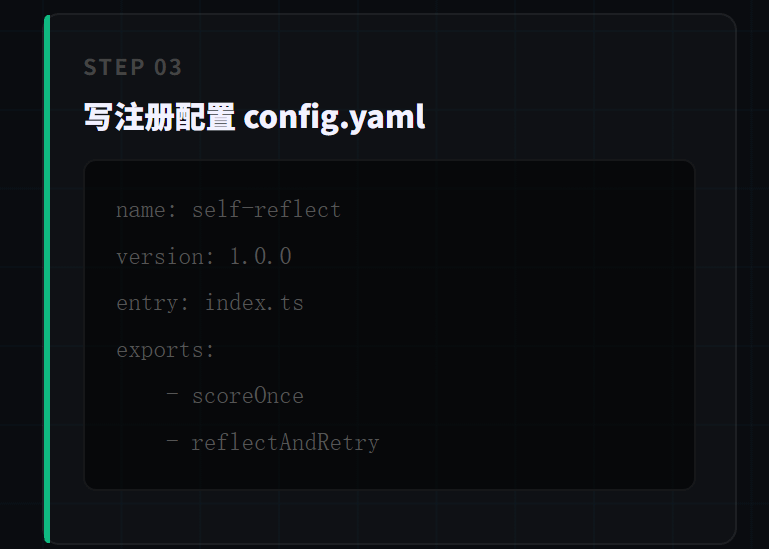Click the word entry in code block

(147, 303)
